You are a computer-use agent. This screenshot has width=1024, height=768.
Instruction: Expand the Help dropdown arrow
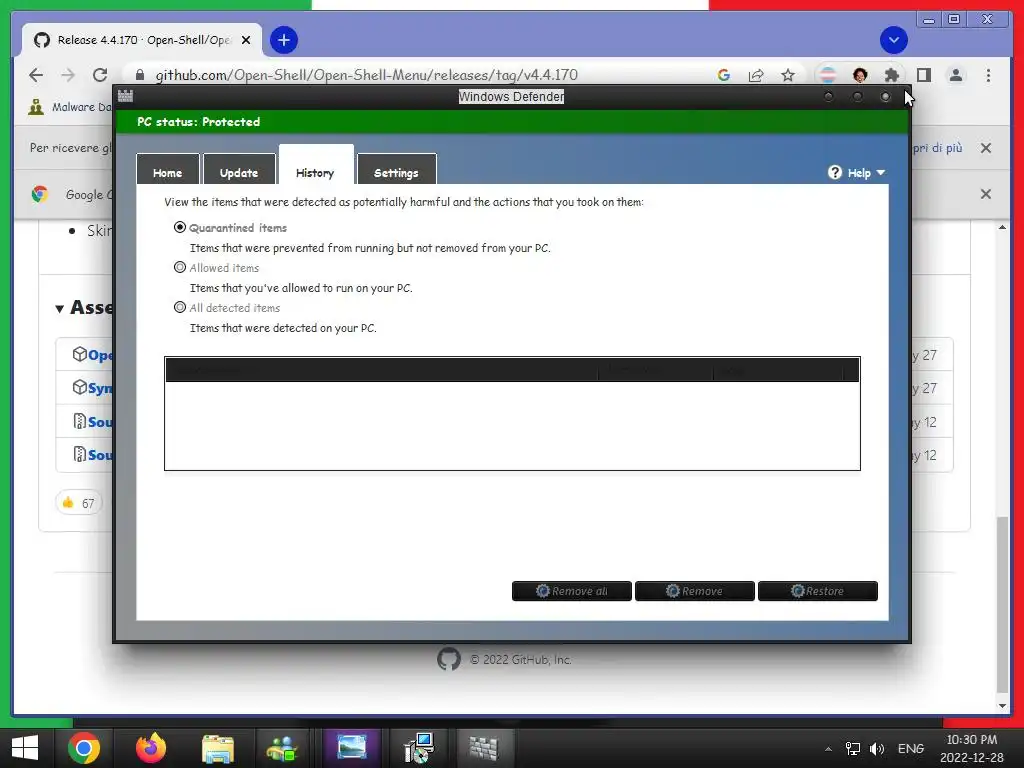point(881,172)
